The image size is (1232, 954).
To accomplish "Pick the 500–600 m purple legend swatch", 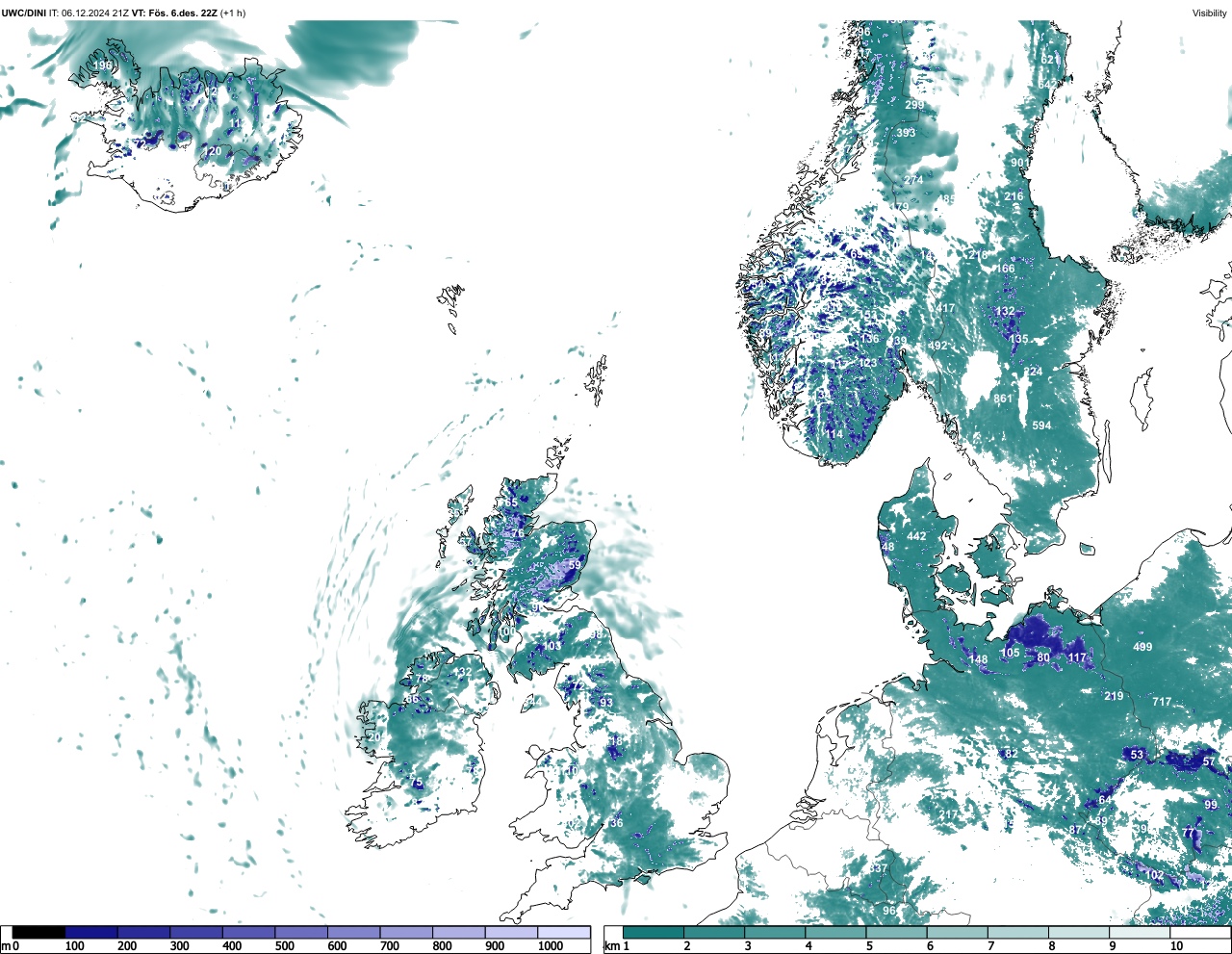I will click(301, 932).
